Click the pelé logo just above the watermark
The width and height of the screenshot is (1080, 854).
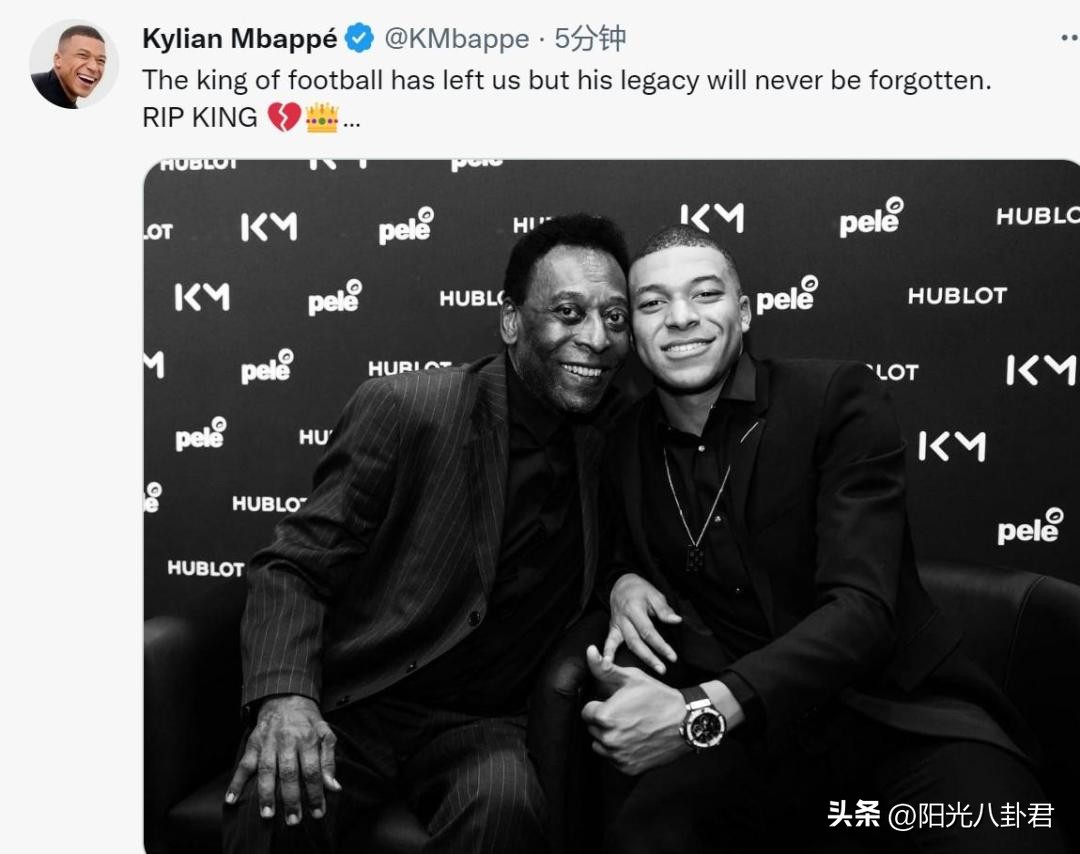(x=1030, y=528)
